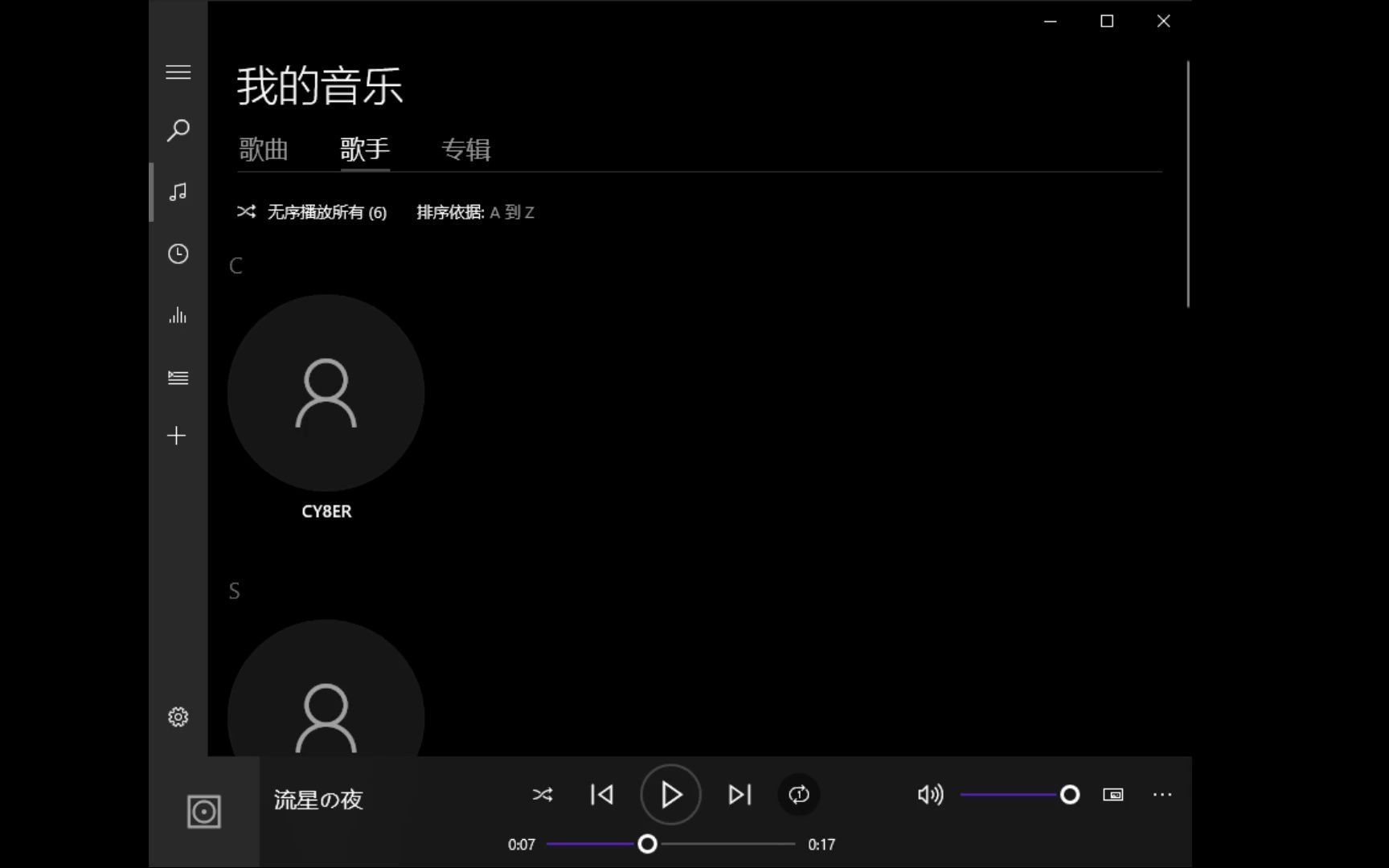Open the sort dropdown A 到 Z
Viewport: 1389px width, 868px height.
point(512,212)
